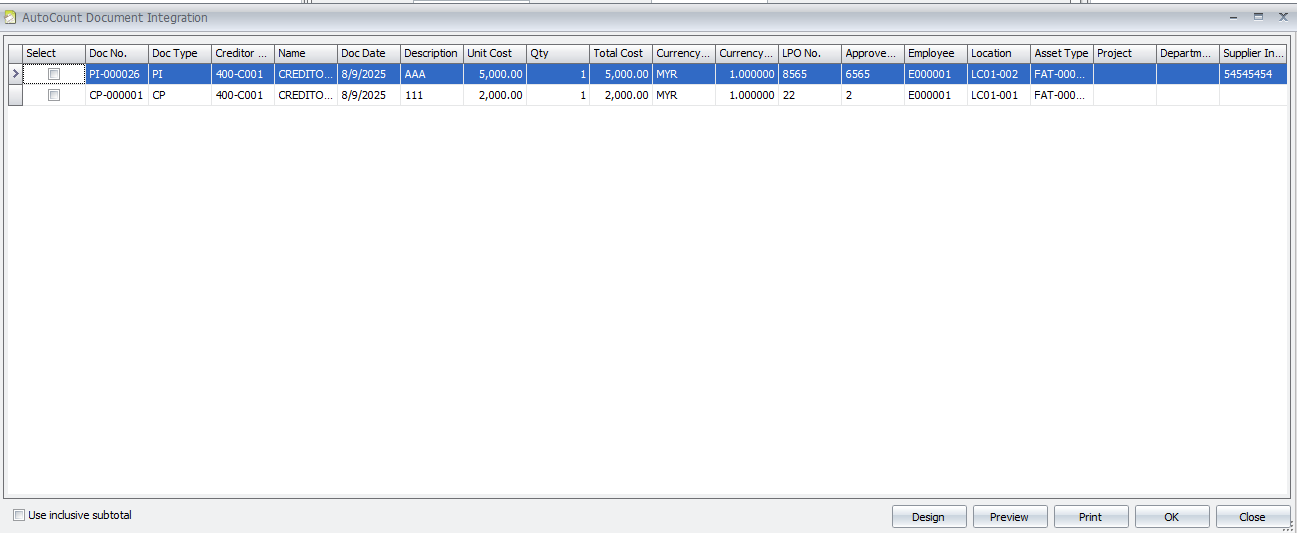The height and width of the screenshot is (533, 1297).
Task: Click the 8565 LPO number cell
Action: click(x=810, y=74)
